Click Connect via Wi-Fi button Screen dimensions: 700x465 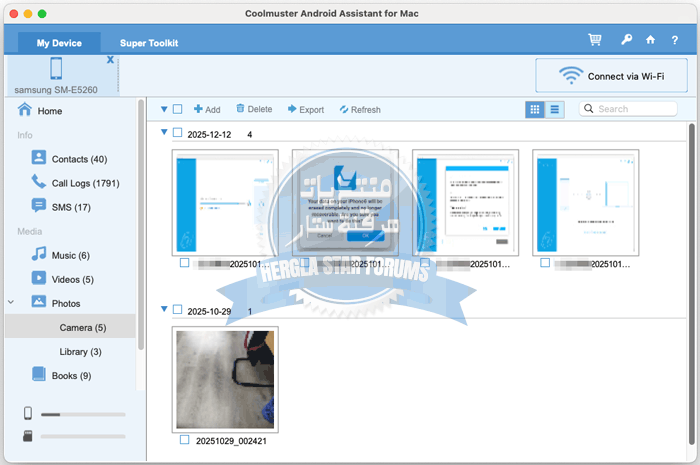click(612, 76)
